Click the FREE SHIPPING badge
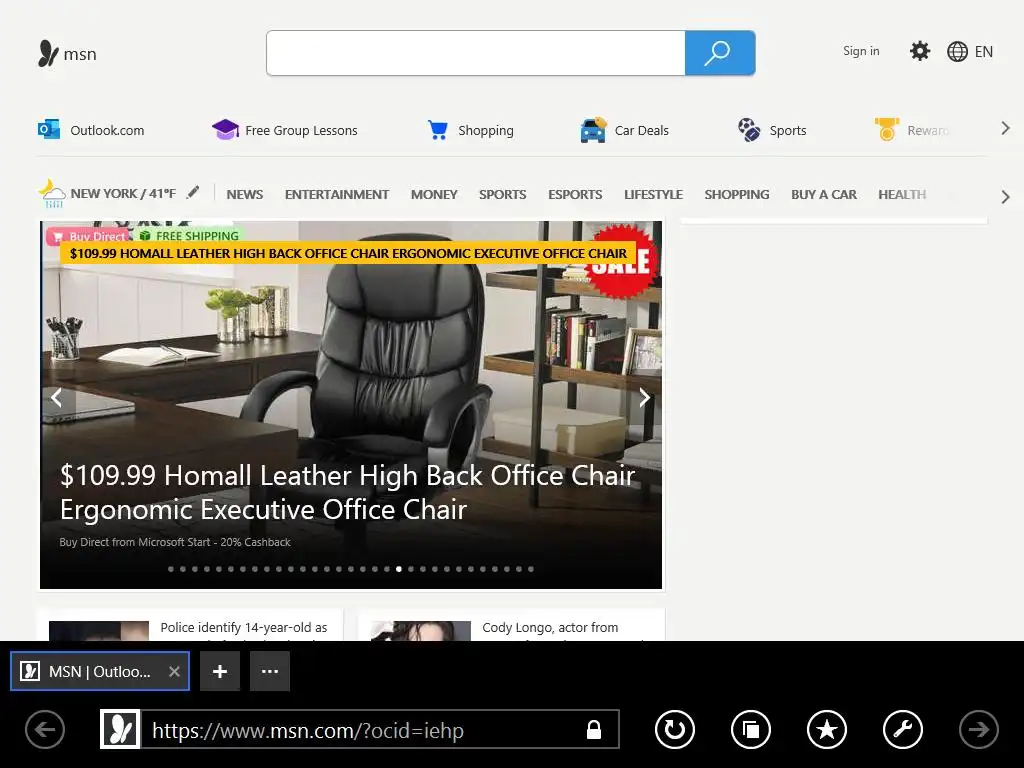Viewport: 1024px width, 768px height. coord(190,236)
